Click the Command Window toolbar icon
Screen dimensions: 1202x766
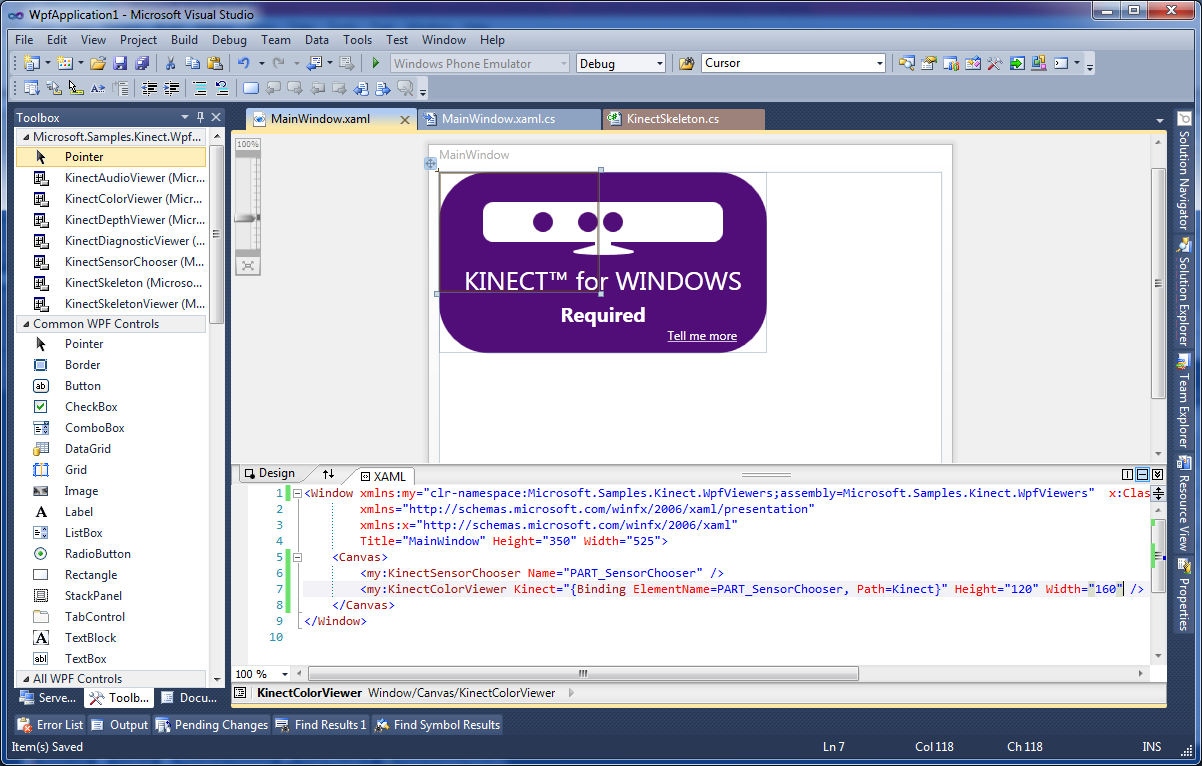pos(1062,63)
